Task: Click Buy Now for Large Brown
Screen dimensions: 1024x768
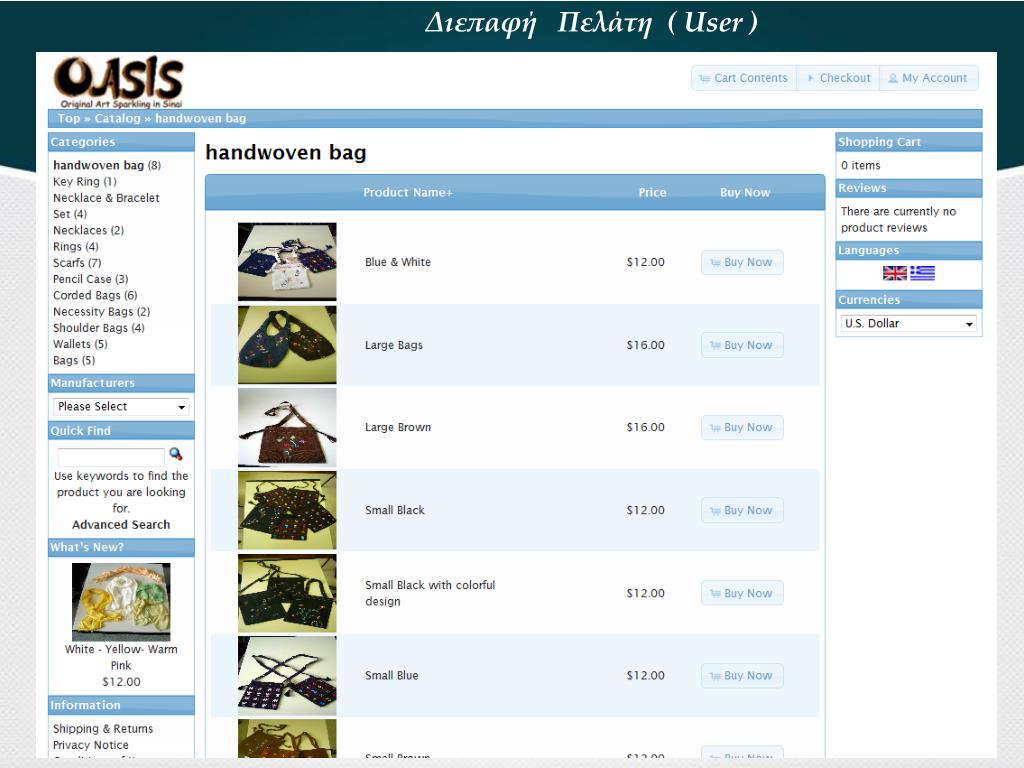Action: point(742,427)
